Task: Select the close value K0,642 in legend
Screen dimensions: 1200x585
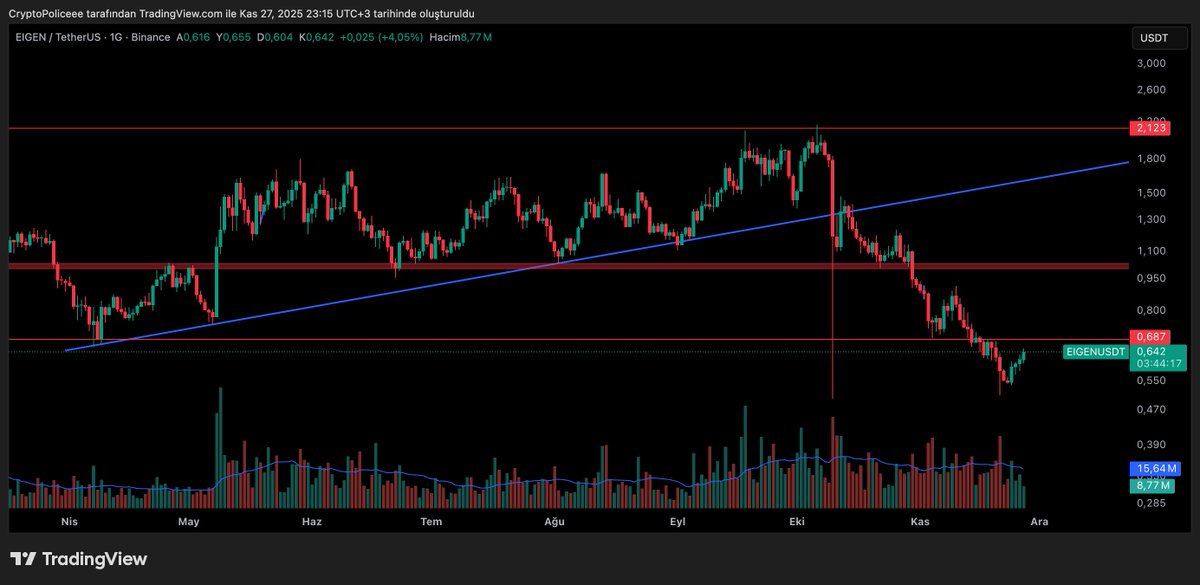Action: (315, 37)
